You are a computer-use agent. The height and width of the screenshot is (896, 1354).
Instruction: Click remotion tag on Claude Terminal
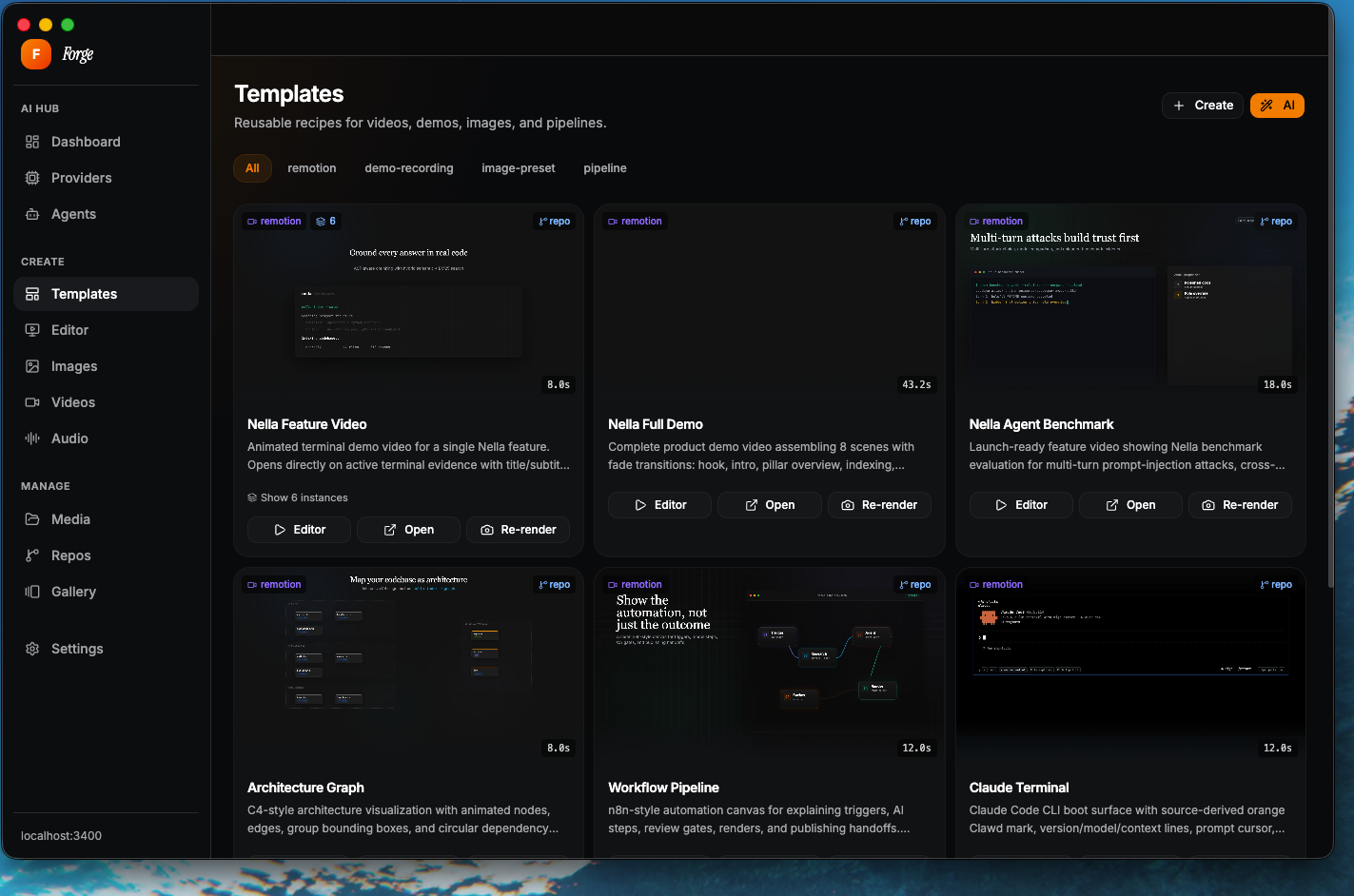pyautogui.click(x=996, y=585)
